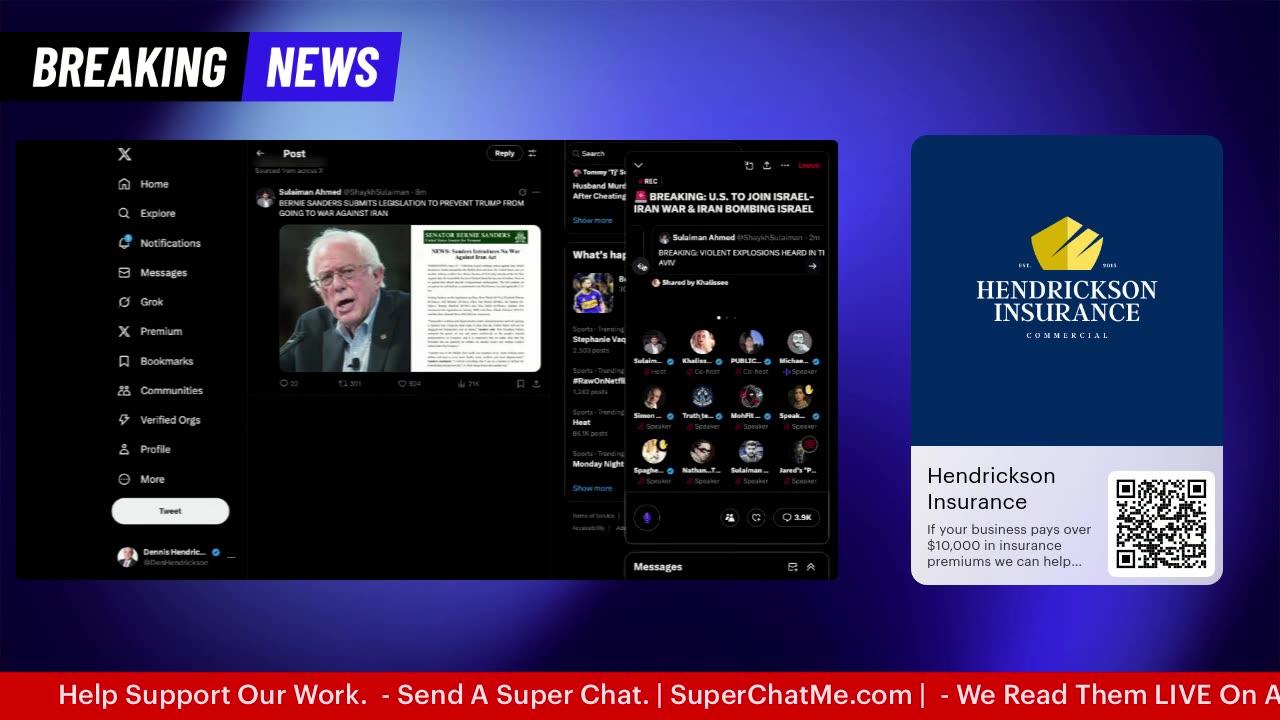Click the Search field
This screenshot has height=720, width=1280.
pos(597,153)
